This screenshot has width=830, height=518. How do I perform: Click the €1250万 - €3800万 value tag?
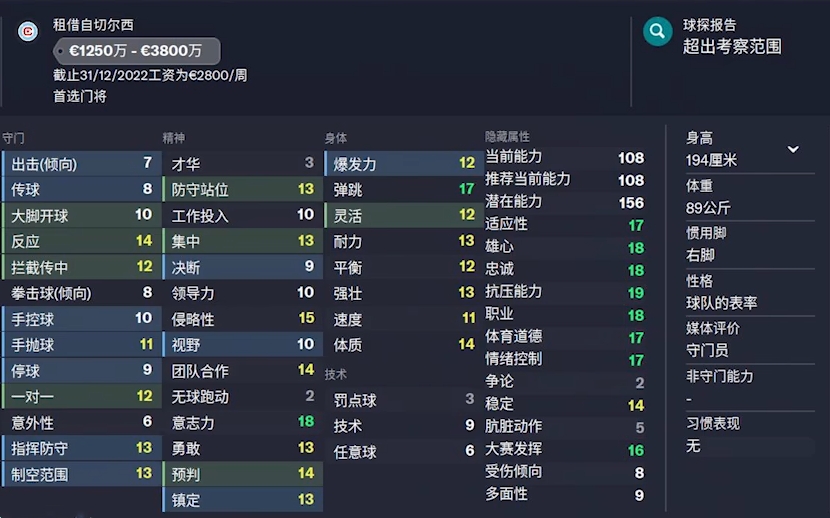pyautogui.click(x=136, y=51)
